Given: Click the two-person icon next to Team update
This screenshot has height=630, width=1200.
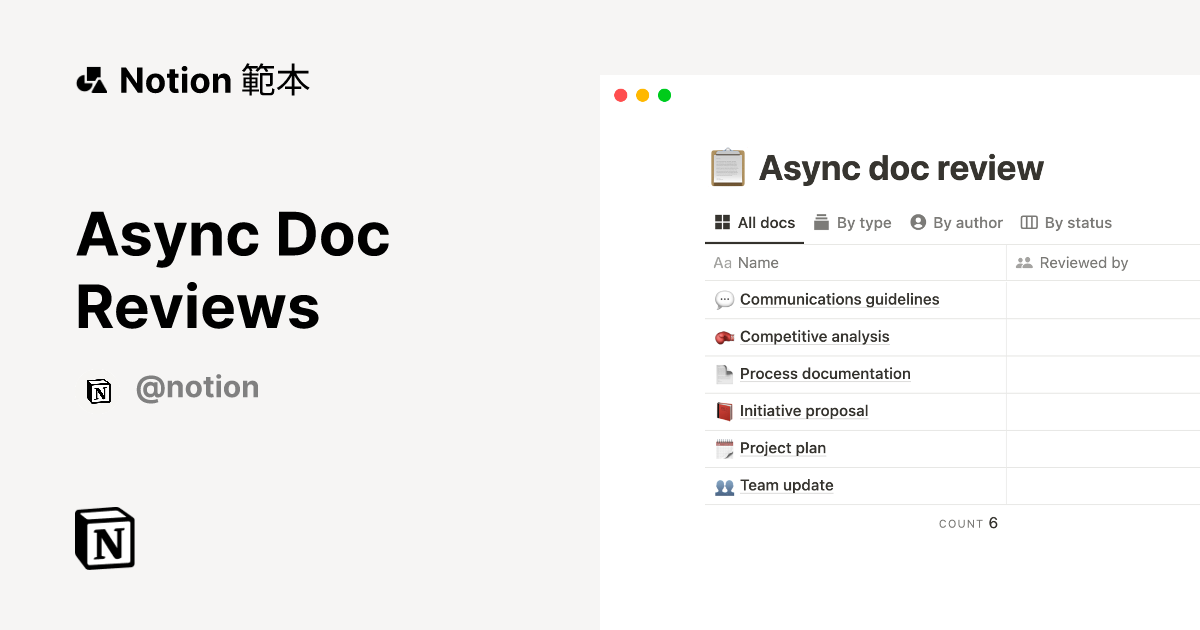Looking at the screenshot, I should click(722, 485).
